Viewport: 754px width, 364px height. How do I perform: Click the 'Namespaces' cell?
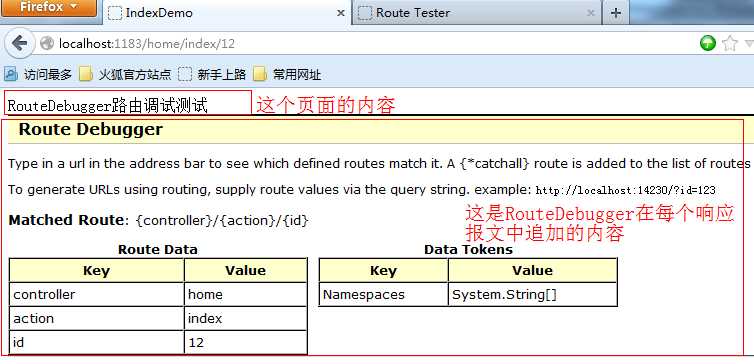(383, 294)
